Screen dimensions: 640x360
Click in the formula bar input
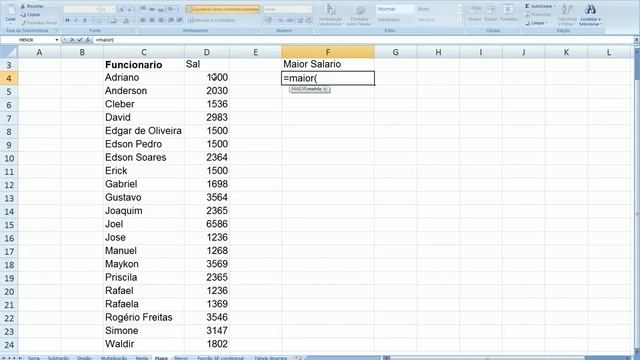(x=363, y=40)
